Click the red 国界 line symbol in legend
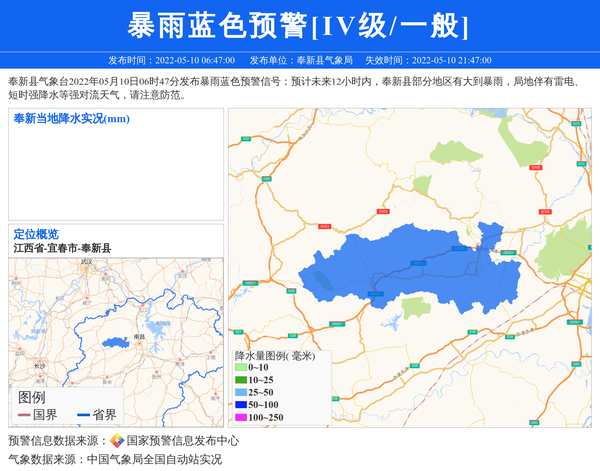 24,415
